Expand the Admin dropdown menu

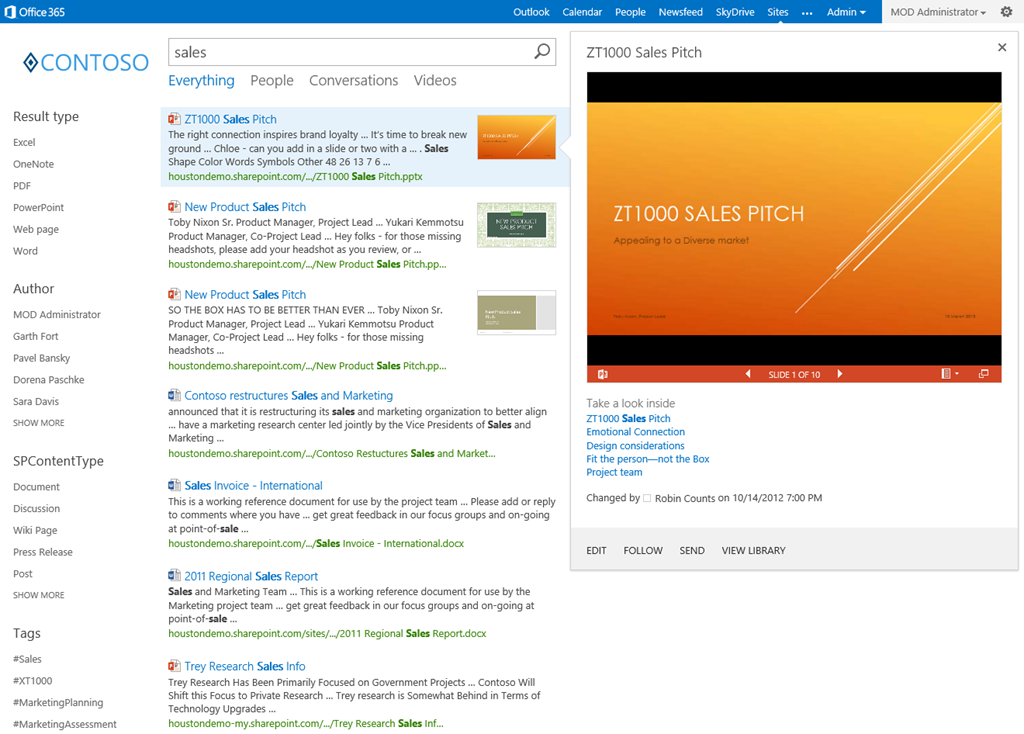(846, 12)
